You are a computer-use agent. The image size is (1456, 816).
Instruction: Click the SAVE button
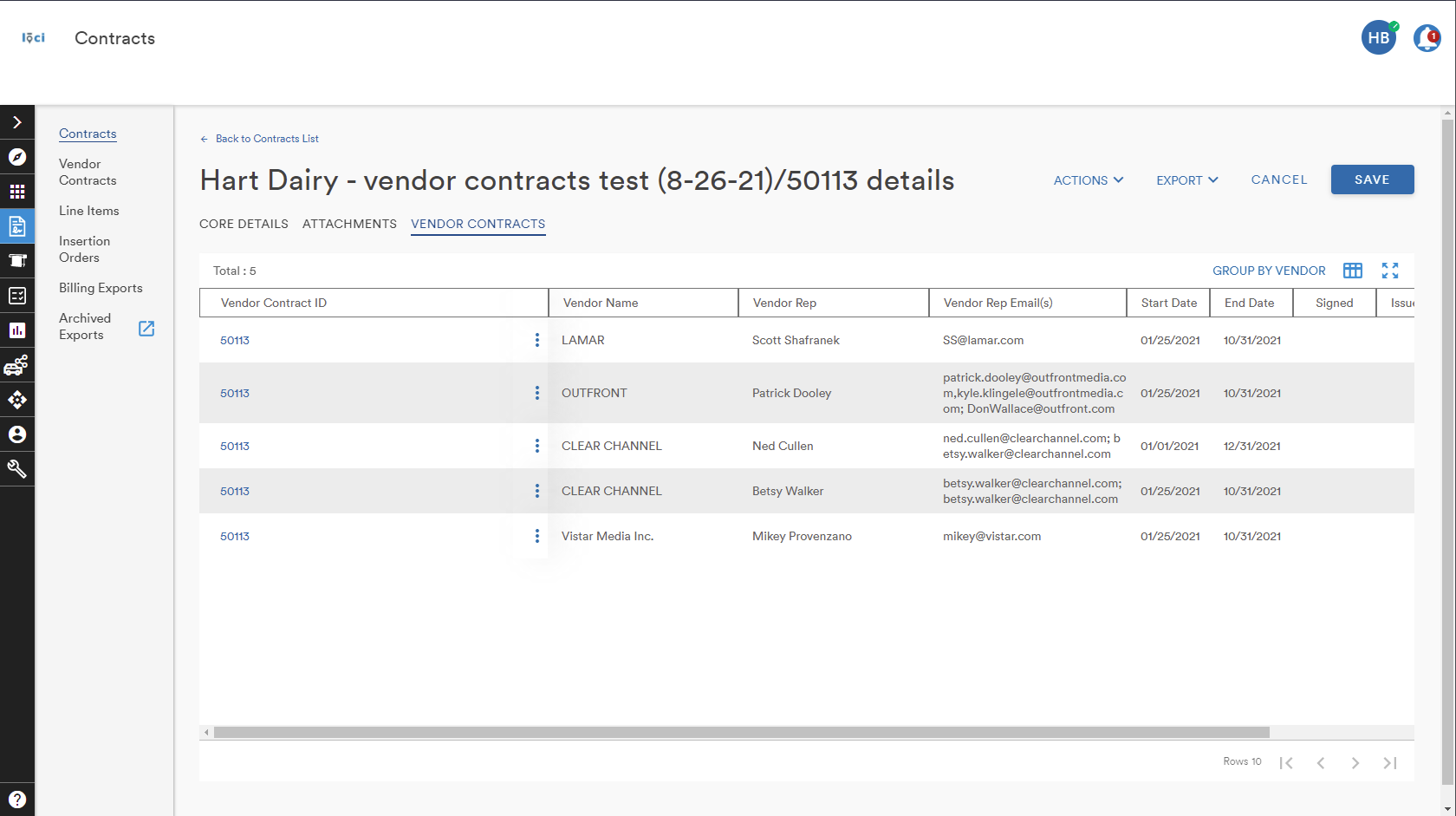tap(1373, 180)
